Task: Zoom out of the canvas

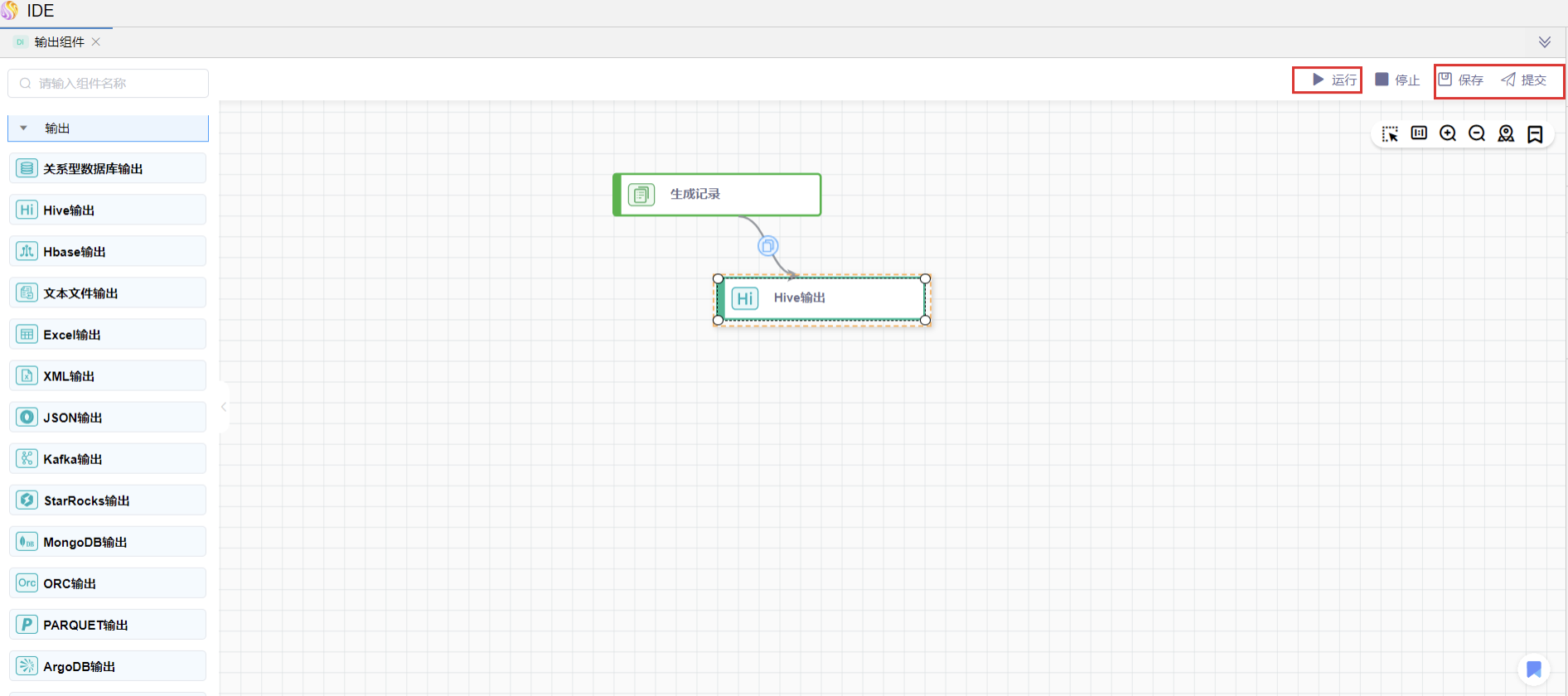Action: point(1477,133)
